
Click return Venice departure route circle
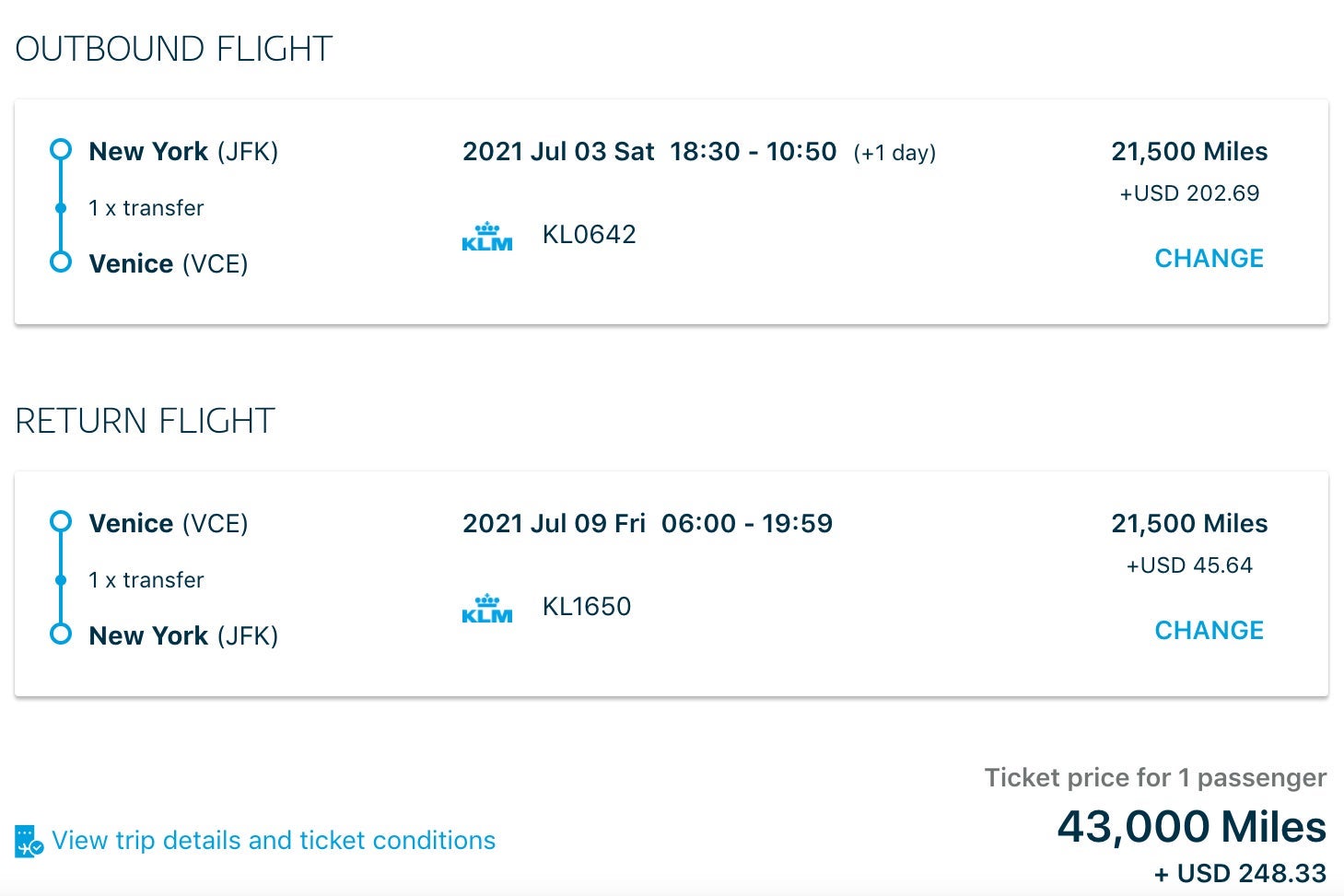coord(61,522)
